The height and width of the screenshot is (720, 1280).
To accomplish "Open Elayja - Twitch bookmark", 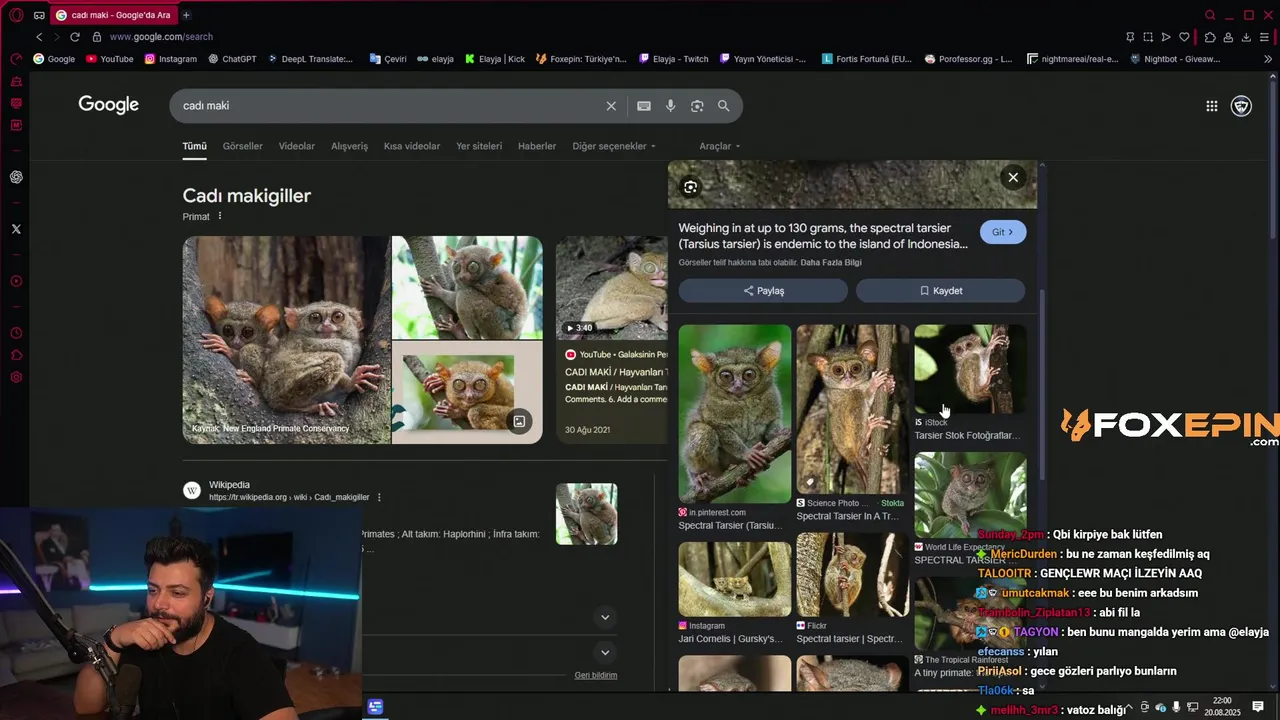I will pos(674,59).
